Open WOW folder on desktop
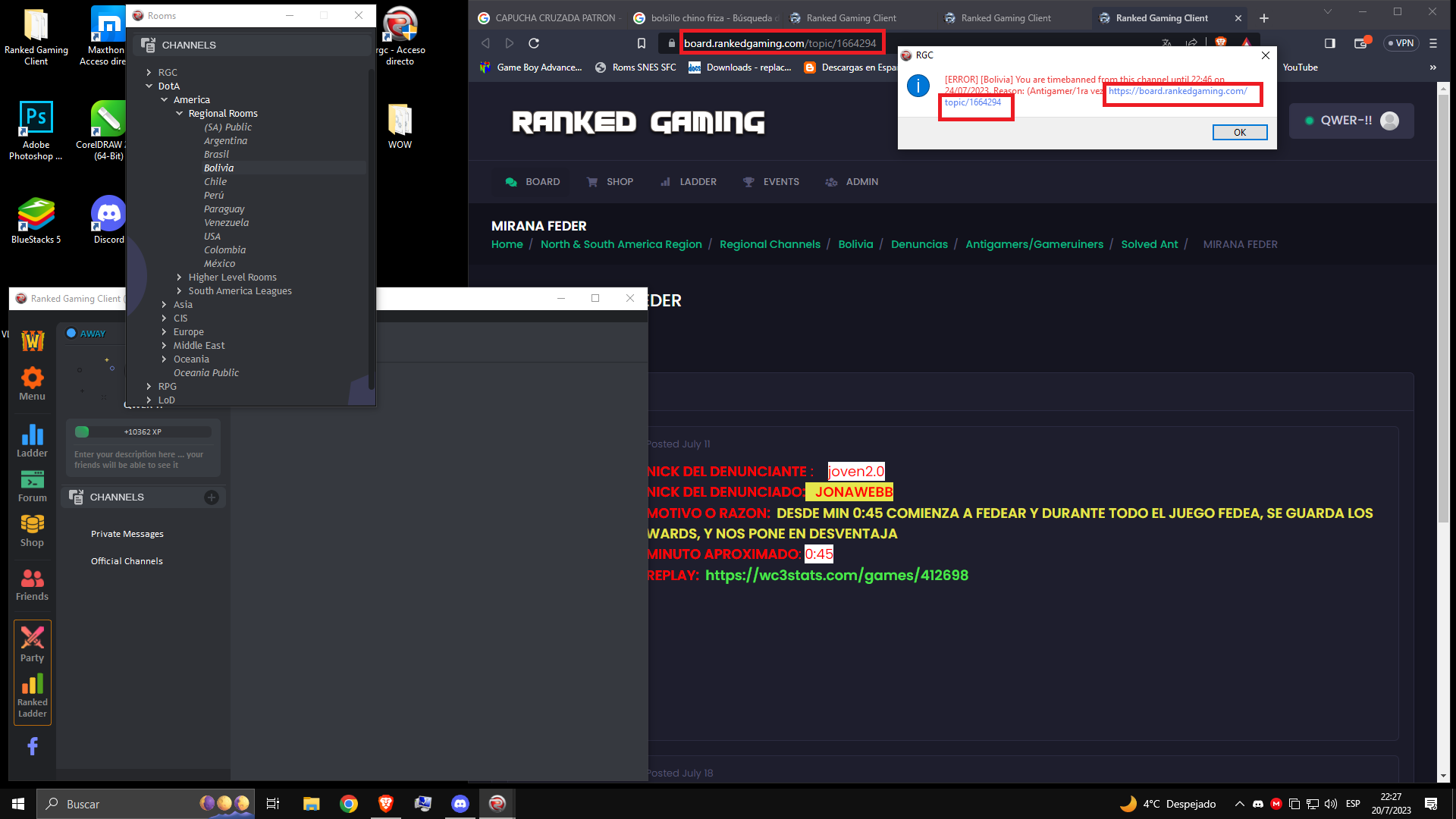 [400, 126]
